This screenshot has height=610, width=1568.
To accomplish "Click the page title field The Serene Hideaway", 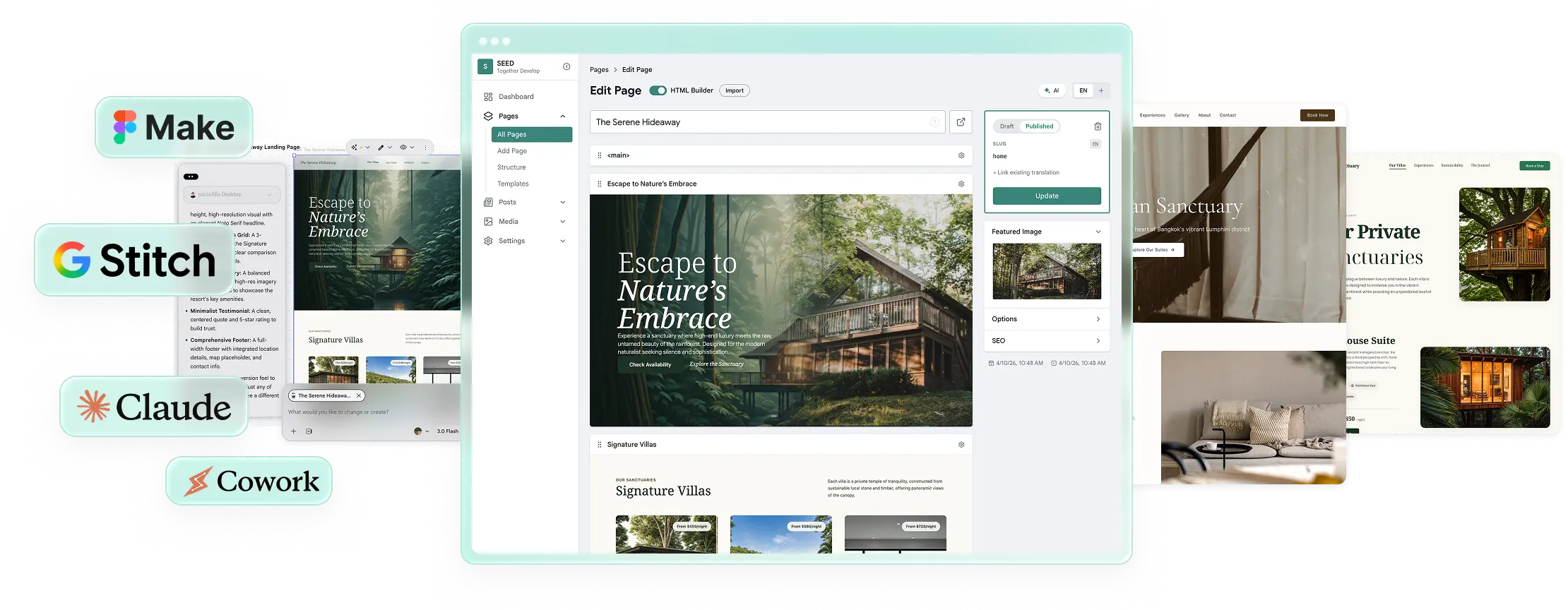I will pos(767,122).
